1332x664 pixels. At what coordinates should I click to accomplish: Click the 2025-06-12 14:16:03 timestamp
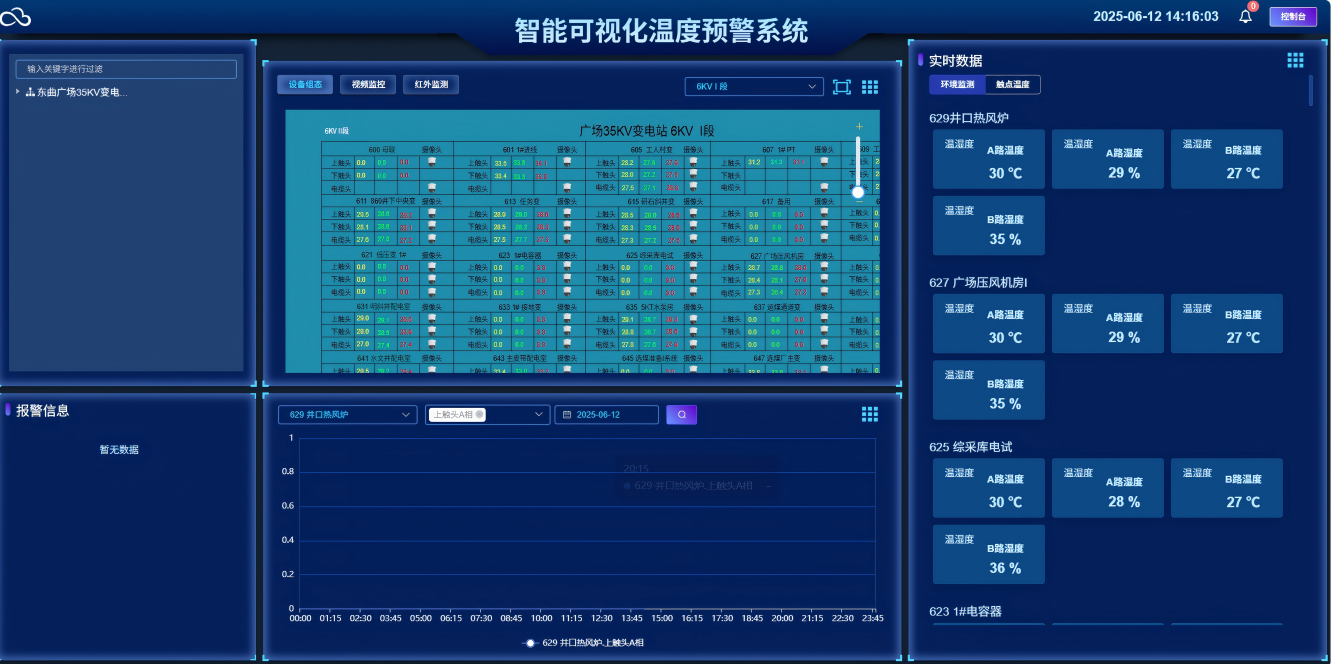pyautogui.click(x=1156, y=16)
